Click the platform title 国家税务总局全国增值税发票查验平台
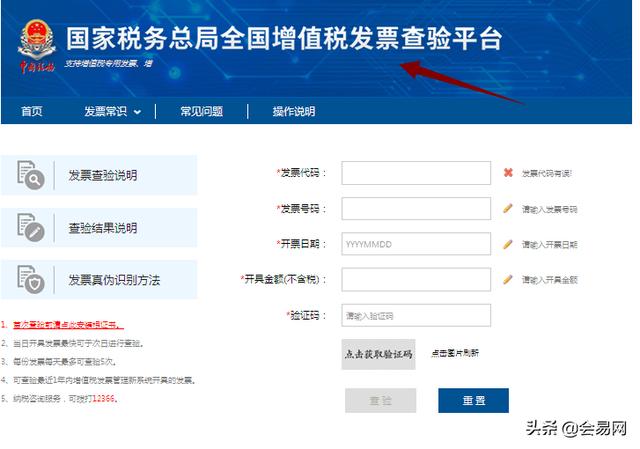This screenshot has height=449, width=640. click(284, 39)
